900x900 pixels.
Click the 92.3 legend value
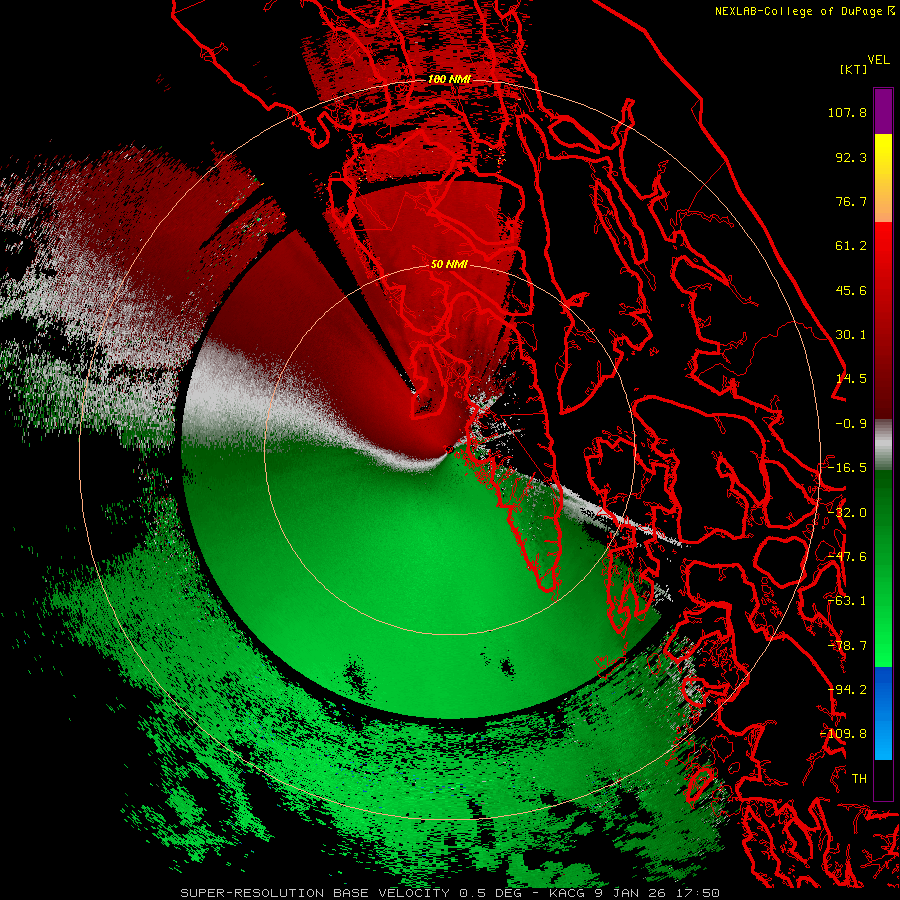[851, 157]
